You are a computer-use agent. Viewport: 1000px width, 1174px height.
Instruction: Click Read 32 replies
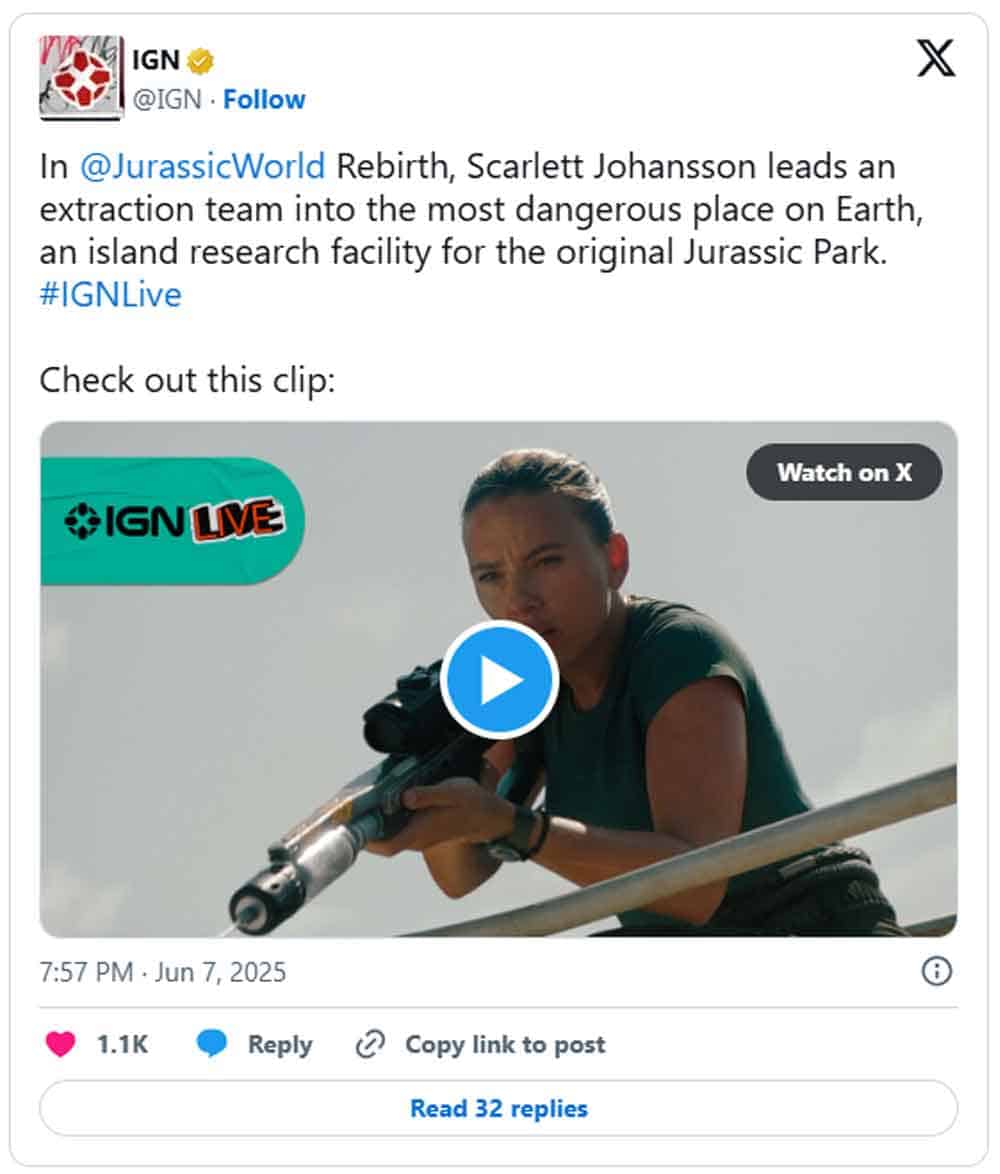click(498, 1109)
